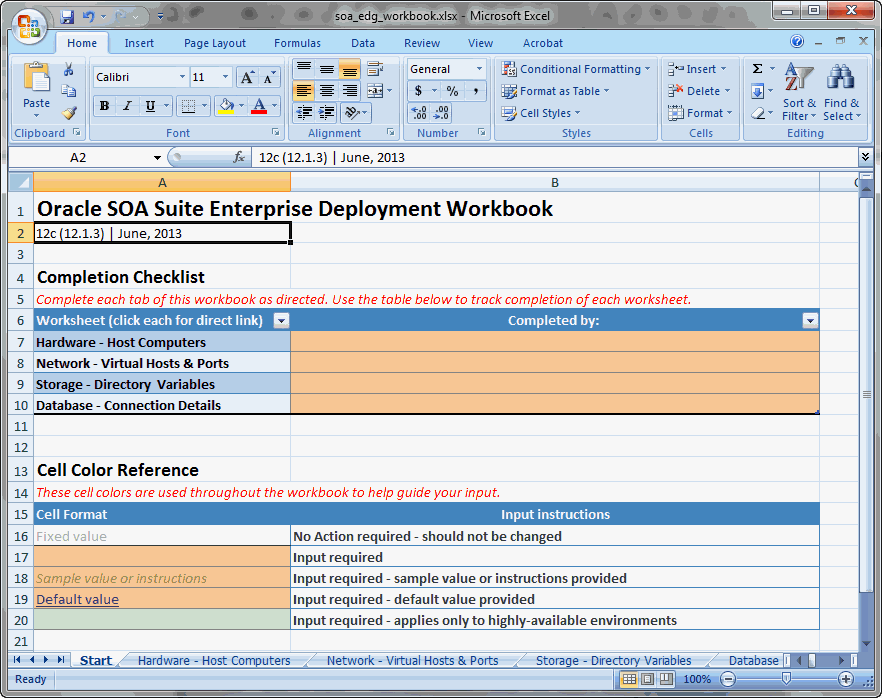Viewport: 882px width, 698px height.
Task: Click Select All corner box
Action: point(21,182)
